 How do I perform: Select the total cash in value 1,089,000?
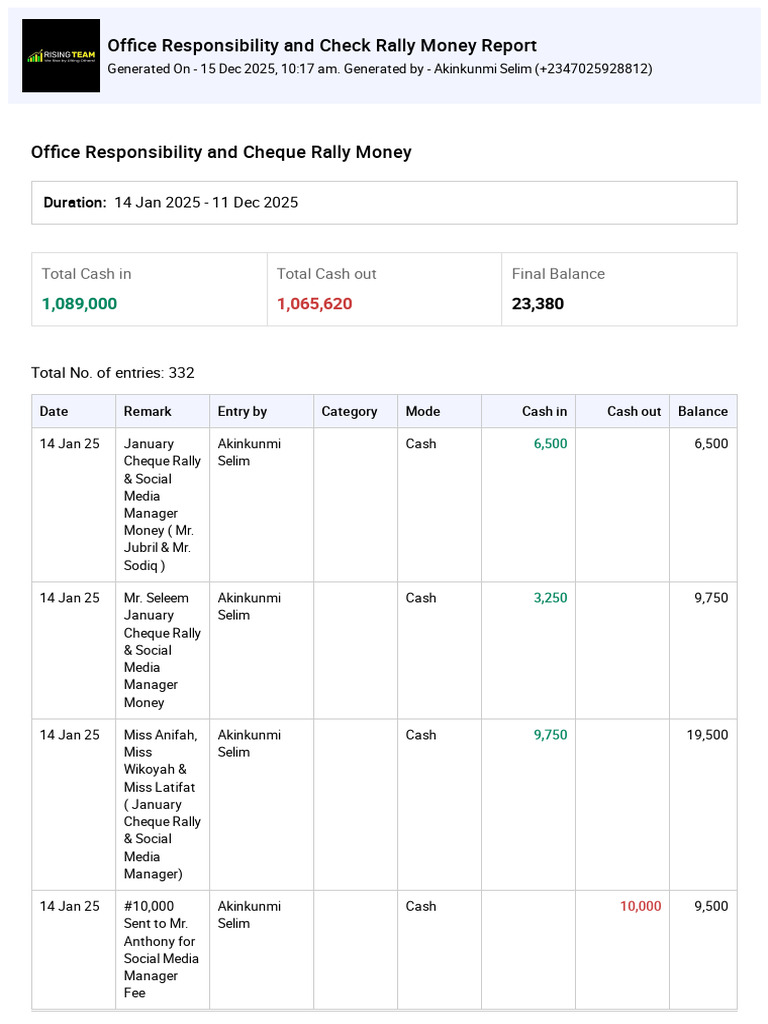coord(80,304)
